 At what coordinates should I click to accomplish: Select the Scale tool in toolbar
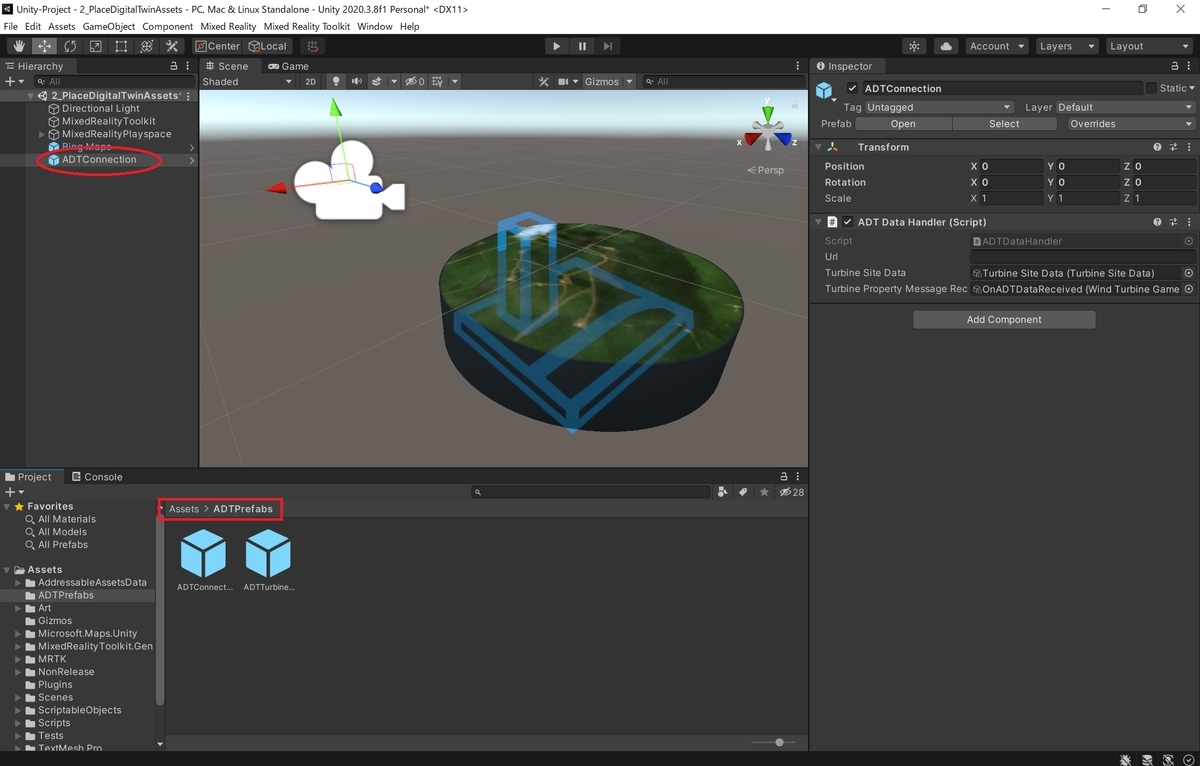click(x=96, y=46)
